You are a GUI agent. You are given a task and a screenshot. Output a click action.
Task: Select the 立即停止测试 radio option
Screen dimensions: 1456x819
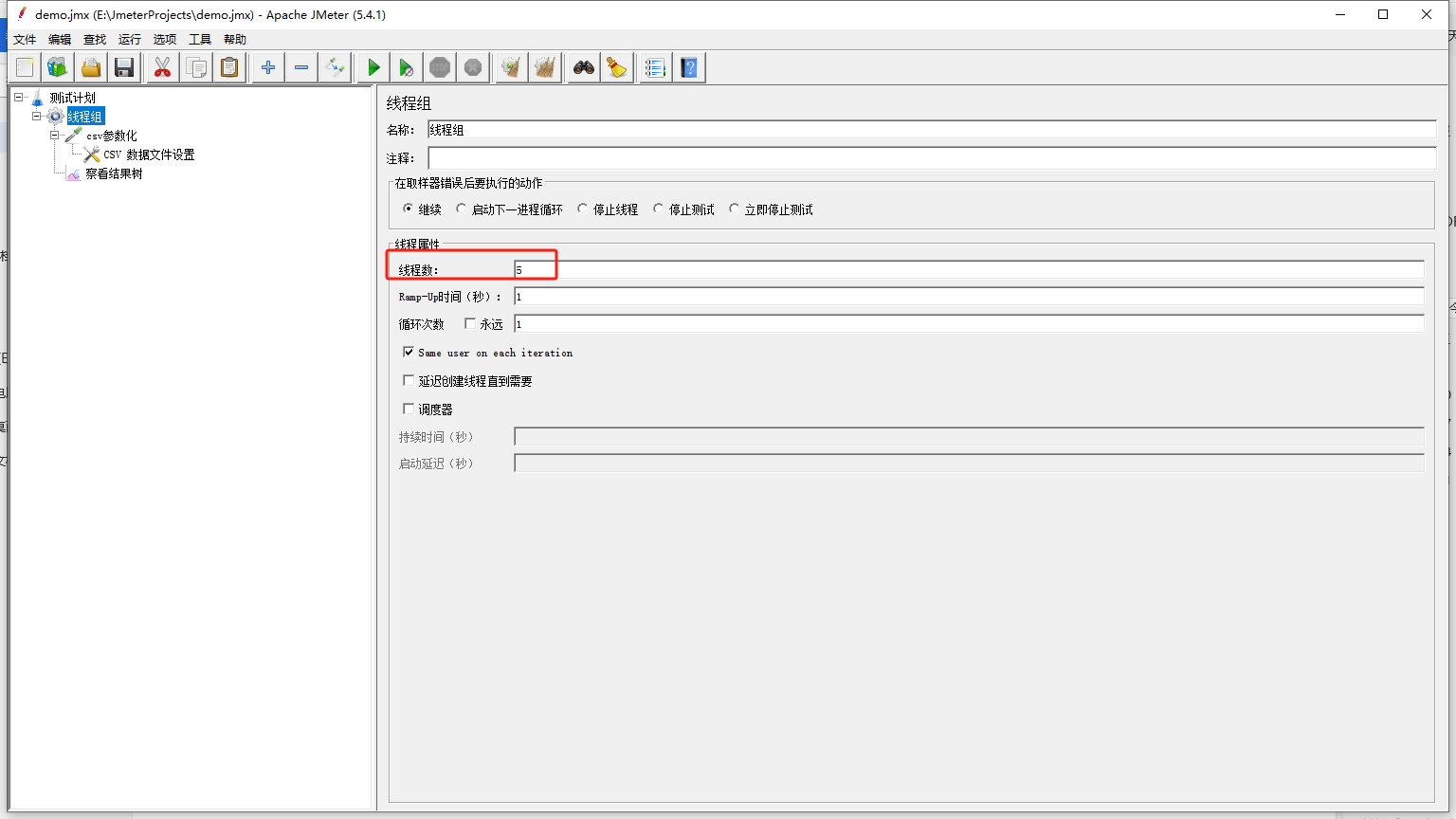[734, 209]
